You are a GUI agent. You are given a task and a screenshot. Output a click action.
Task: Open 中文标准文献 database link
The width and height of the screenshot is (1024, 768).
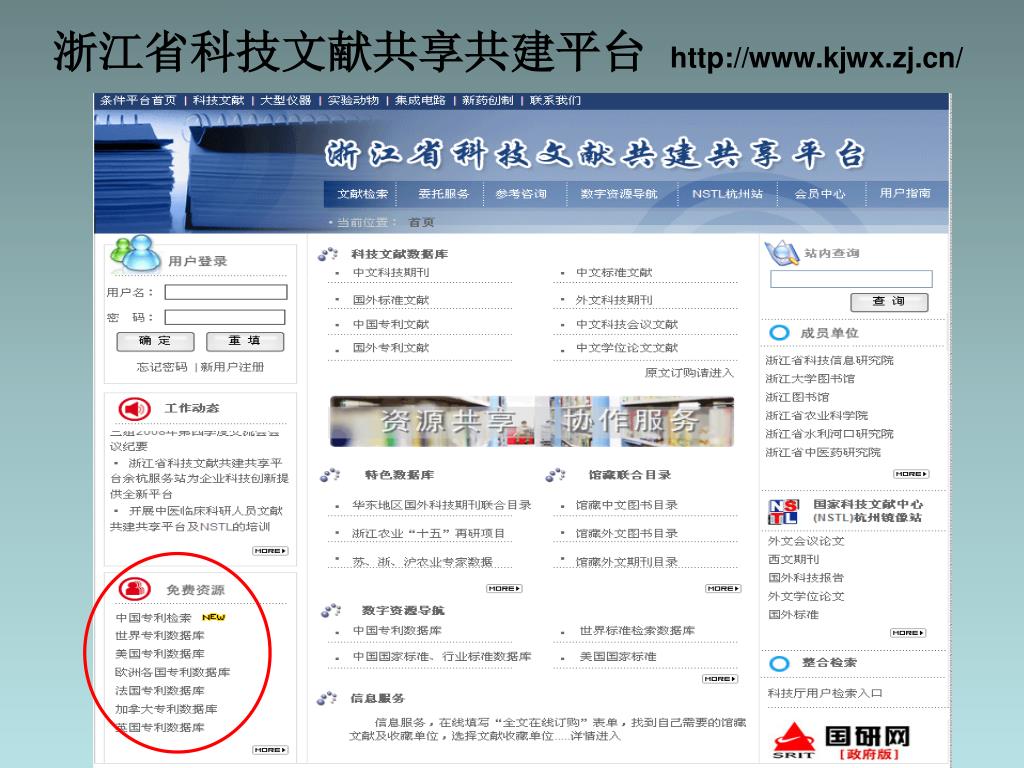(x=614, y=272)
